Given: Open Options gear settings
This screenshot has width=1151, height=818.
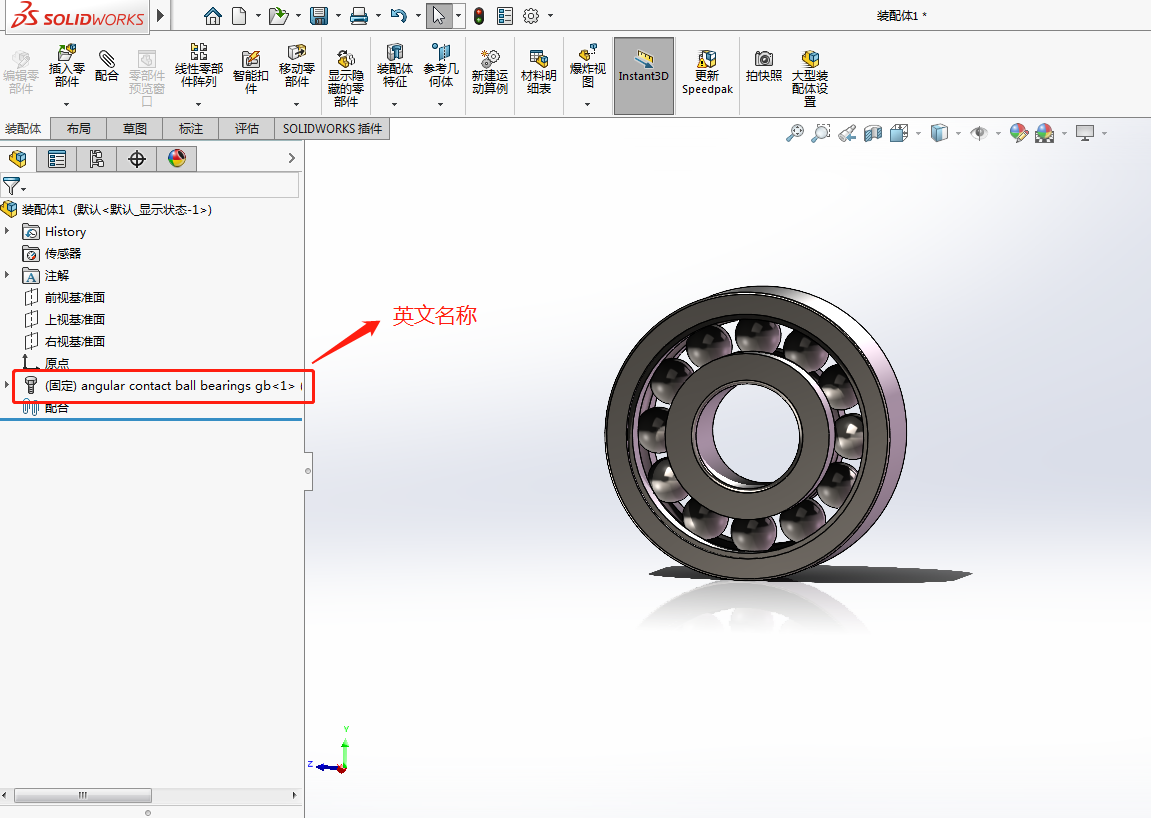Looking at the screenshot, I should (x=531, y=15).
